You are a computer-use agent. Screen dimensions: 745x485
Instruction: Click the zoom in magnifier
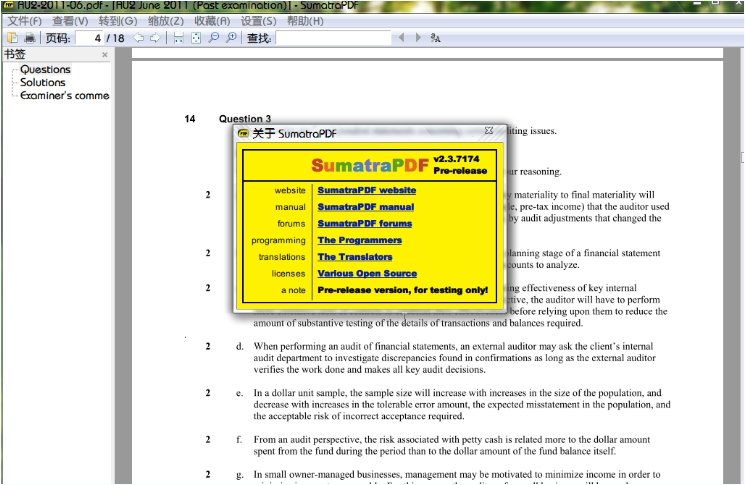click(x=231, y=38)
